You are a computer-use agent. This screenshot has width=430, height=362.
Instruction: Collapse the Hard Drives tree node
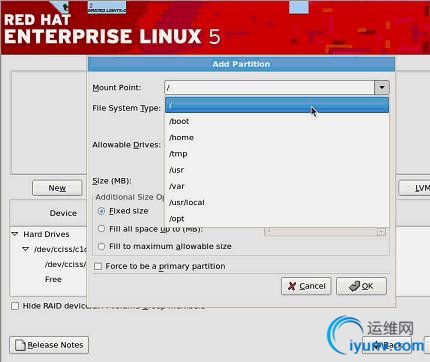point(15,234)
